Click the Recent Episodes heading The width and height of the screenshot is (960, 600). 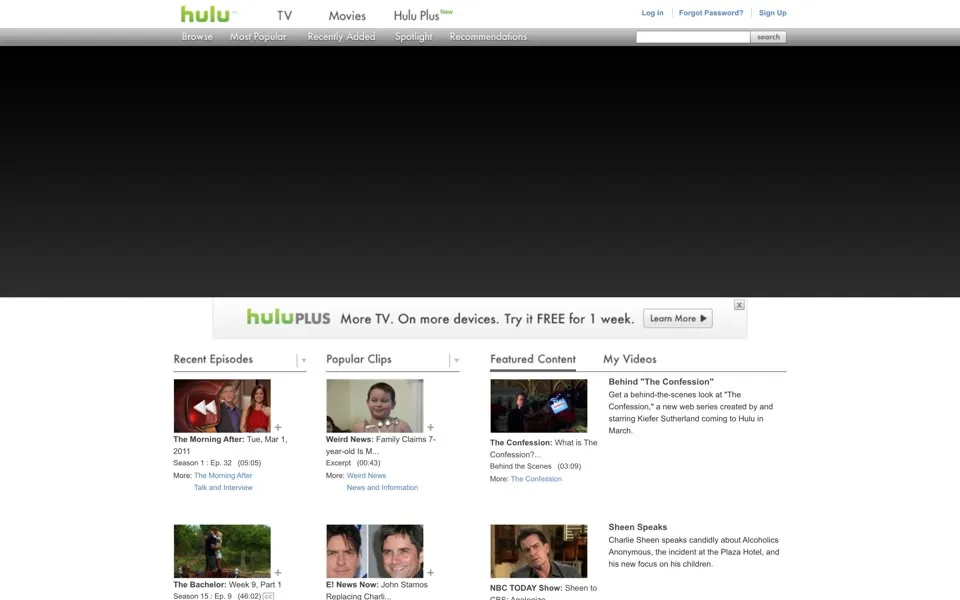tap(213, 359)
